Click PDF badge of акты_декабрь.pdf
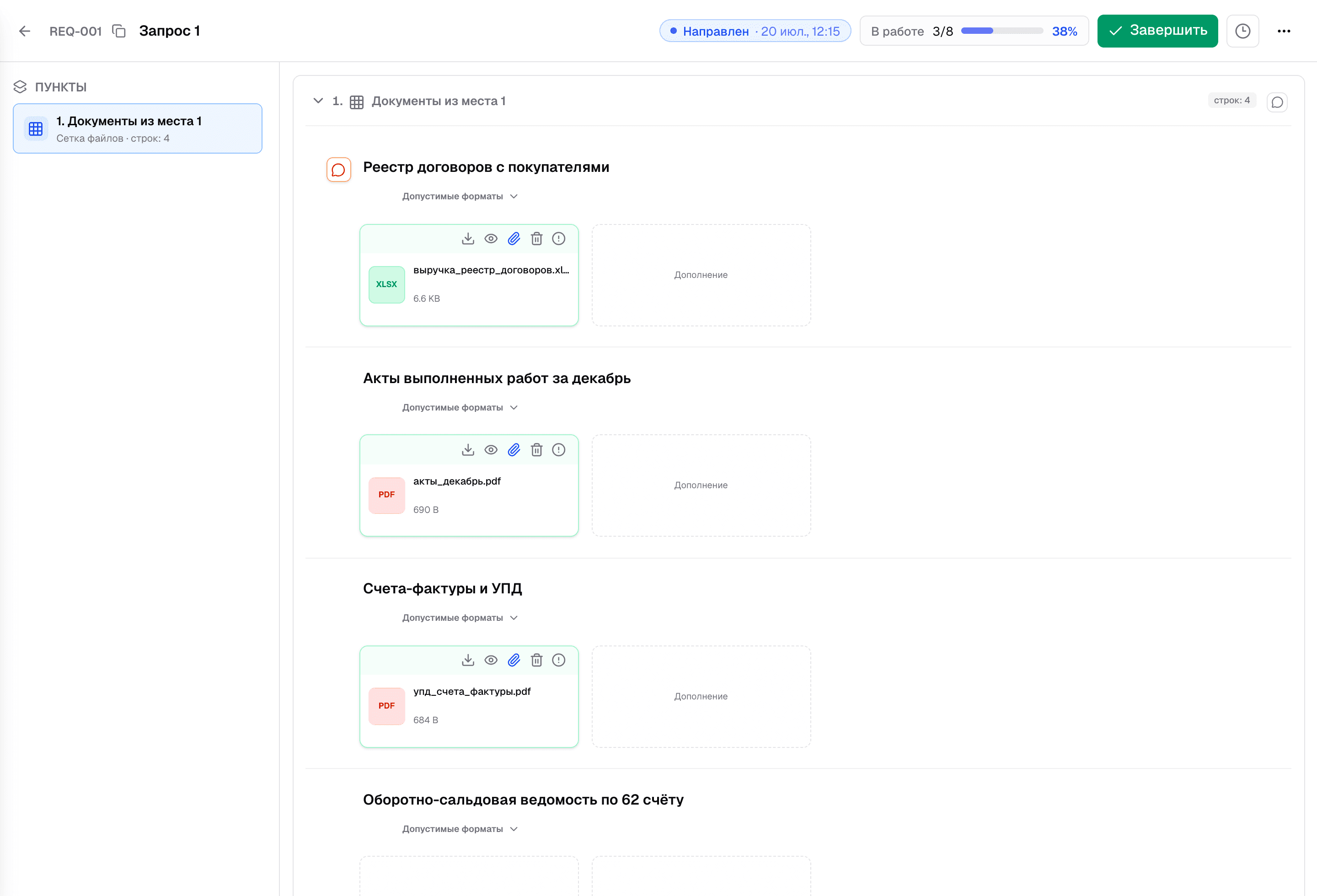This screenshot has width=1317, height=896. tap(386, 495)
